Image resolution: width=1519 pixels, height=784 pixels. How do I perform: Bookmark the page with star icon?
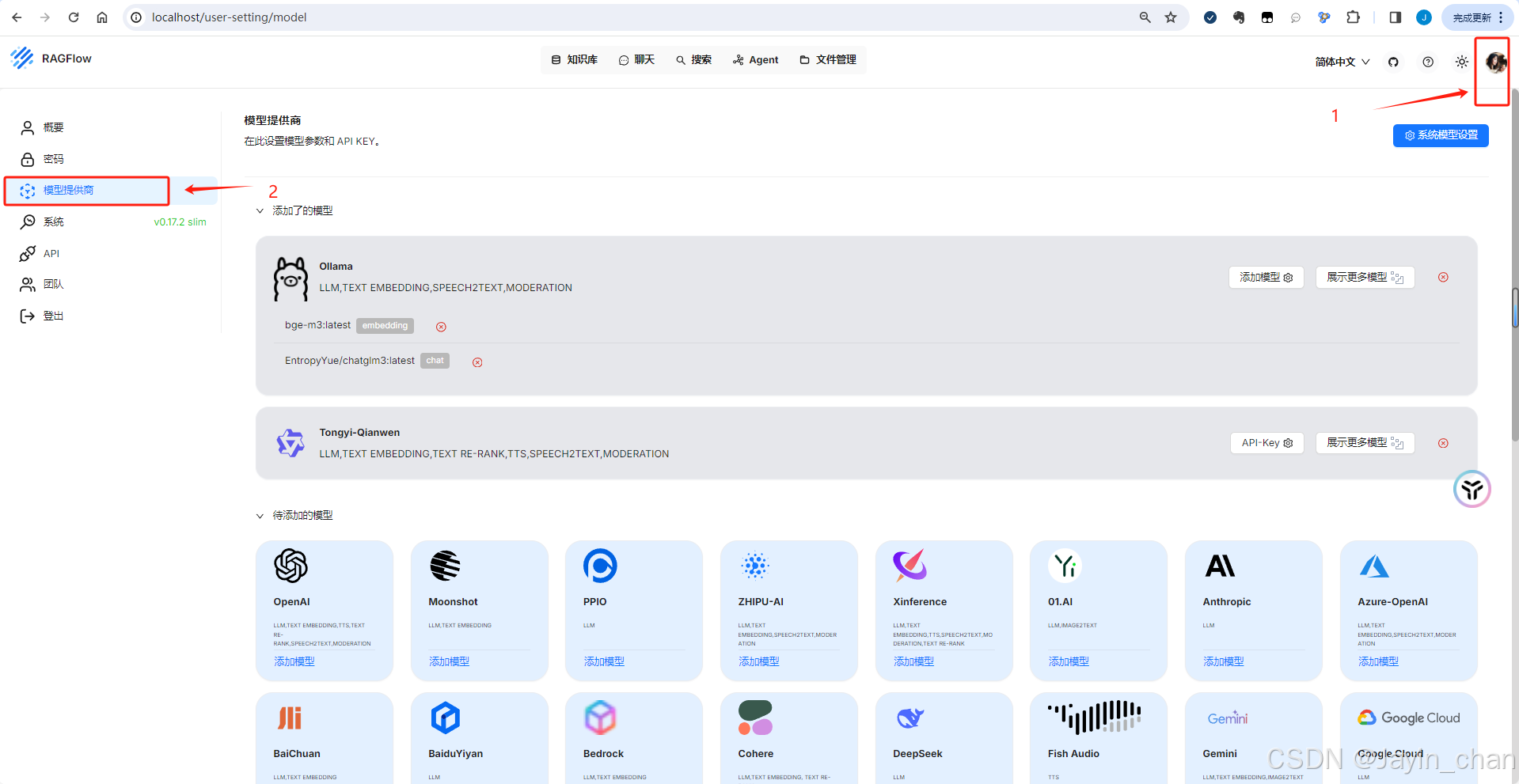(1171, 17)
